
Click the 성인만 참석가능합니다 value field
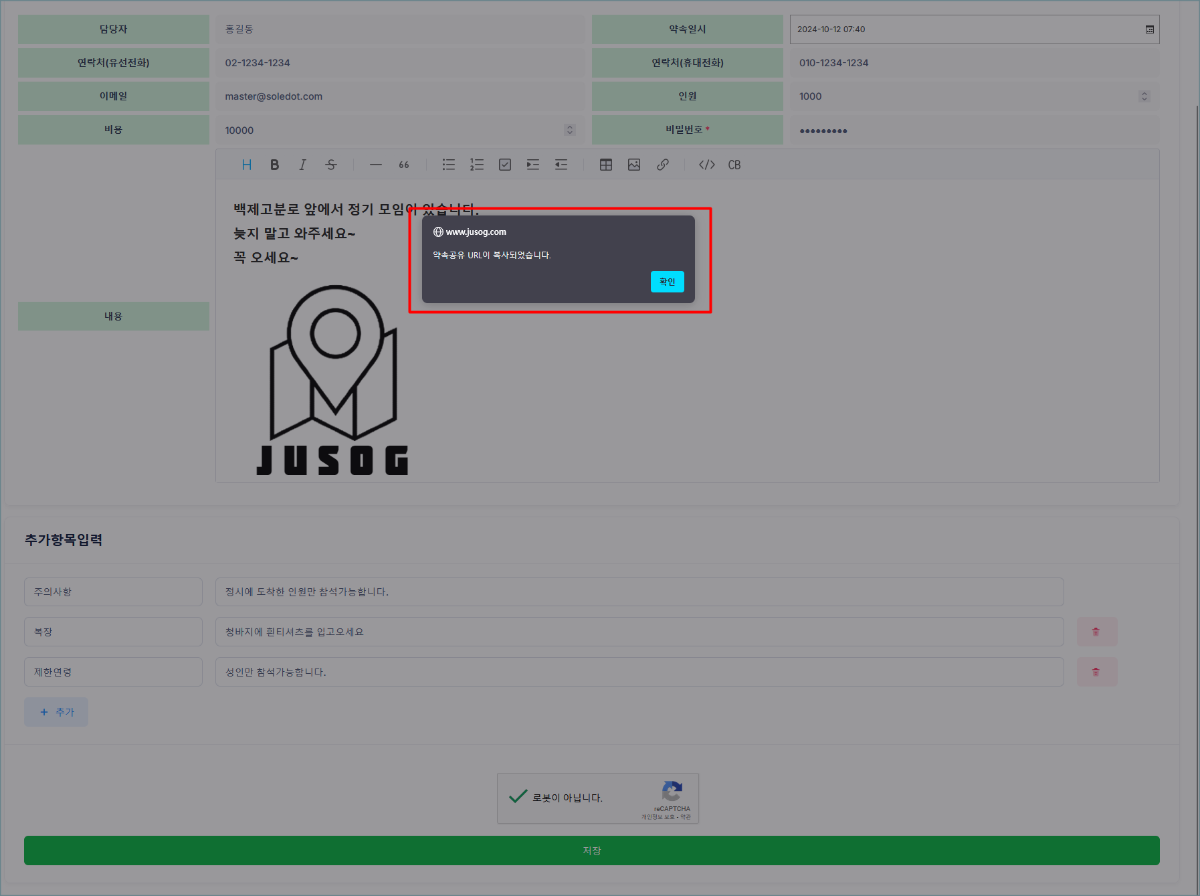(639, 672)
